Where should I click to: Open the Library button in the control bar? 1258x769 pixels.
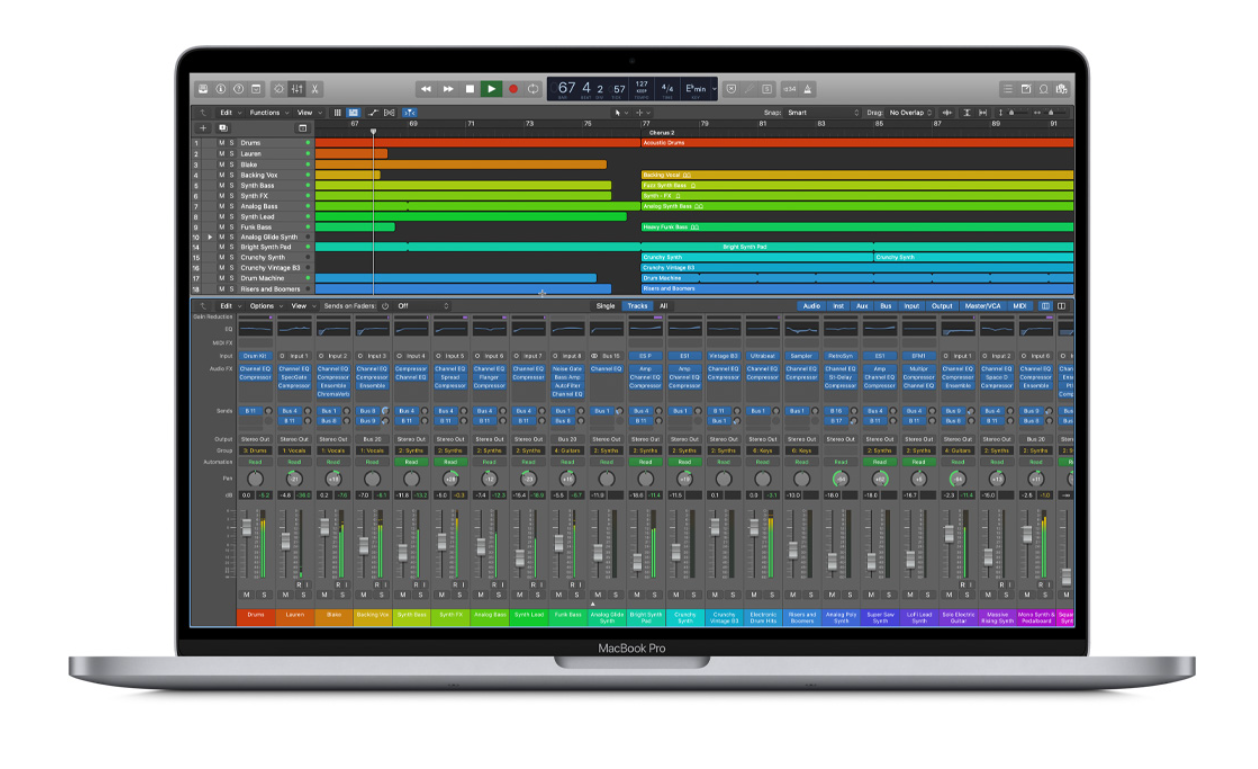click(203, 89)
